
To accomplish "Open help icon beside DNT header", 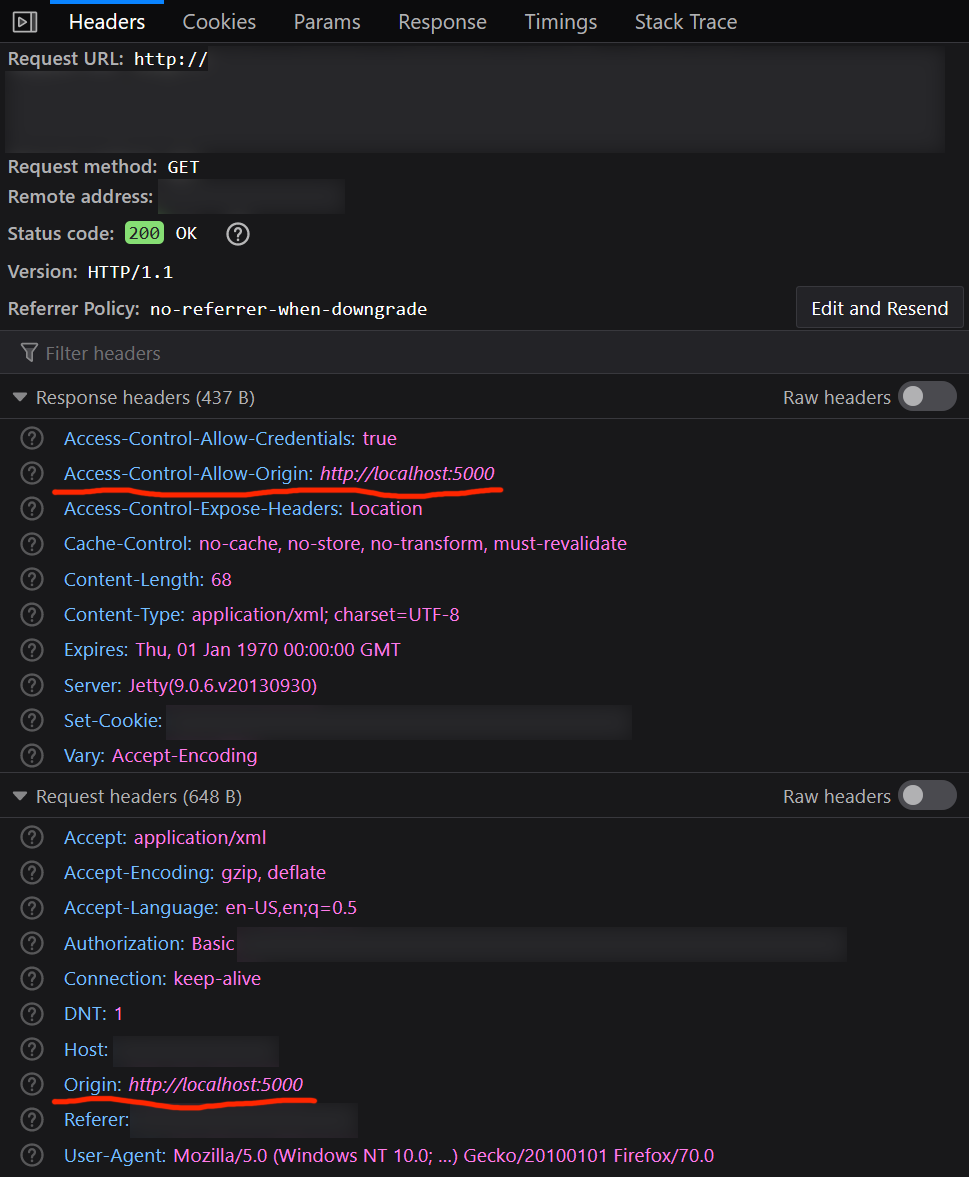I will 32,1013.
